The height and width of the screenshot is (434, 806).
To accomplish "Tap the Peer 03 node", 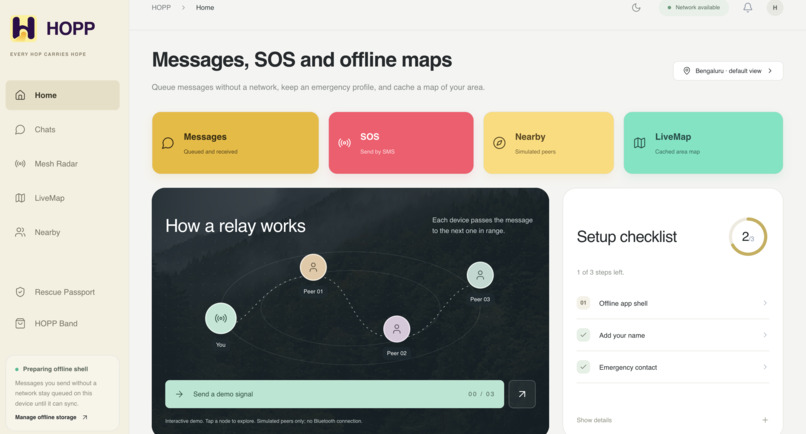I will (480, 275).
